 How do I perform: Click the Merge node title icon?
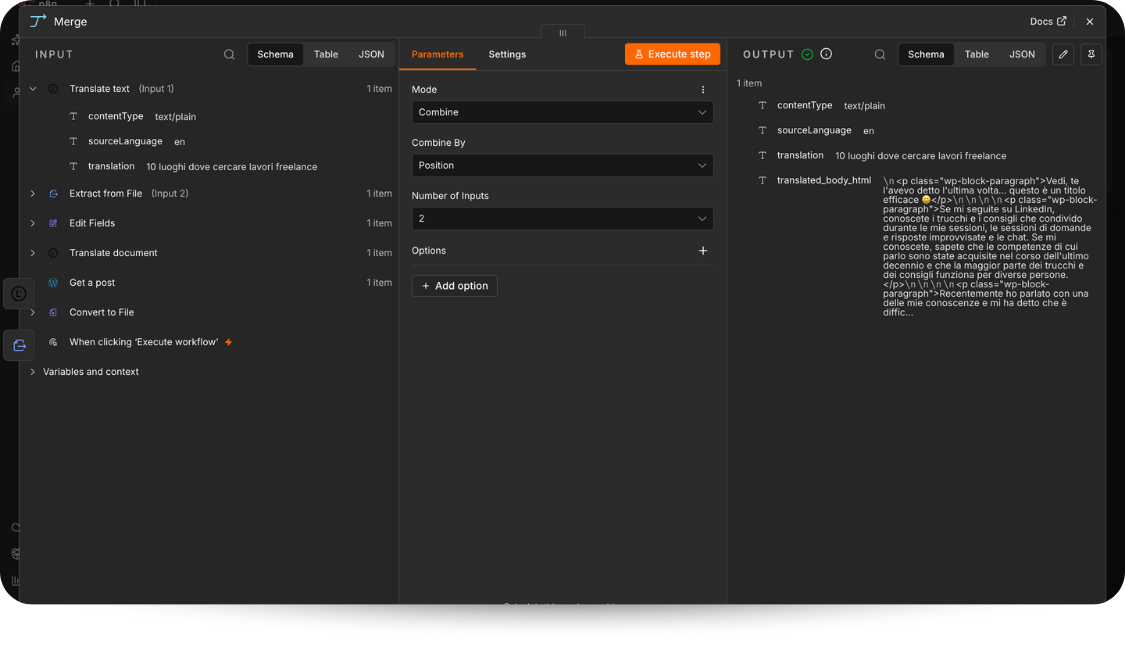(38, 22)
